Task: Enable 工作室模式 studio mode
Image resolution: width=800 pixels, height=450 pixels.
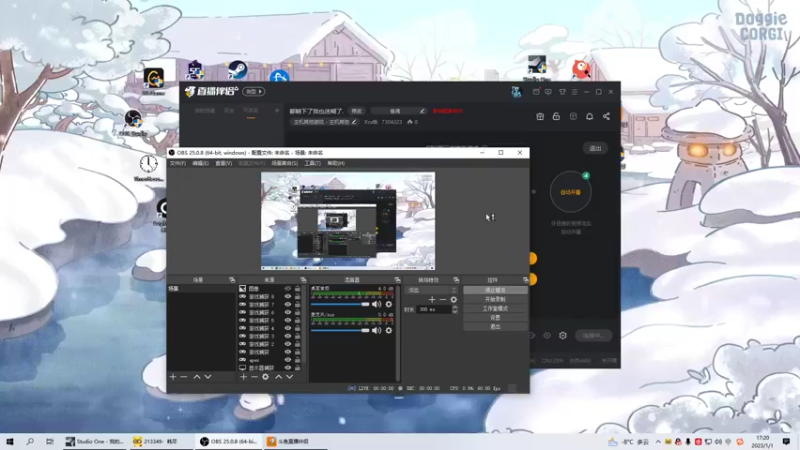Action: (495, 308)
